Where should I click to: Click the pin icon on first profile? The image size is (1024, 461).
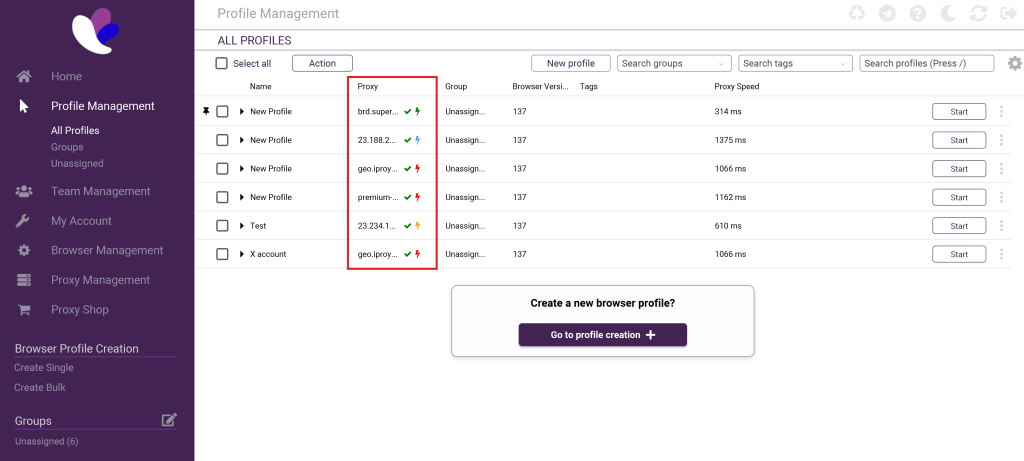(206, 111)
